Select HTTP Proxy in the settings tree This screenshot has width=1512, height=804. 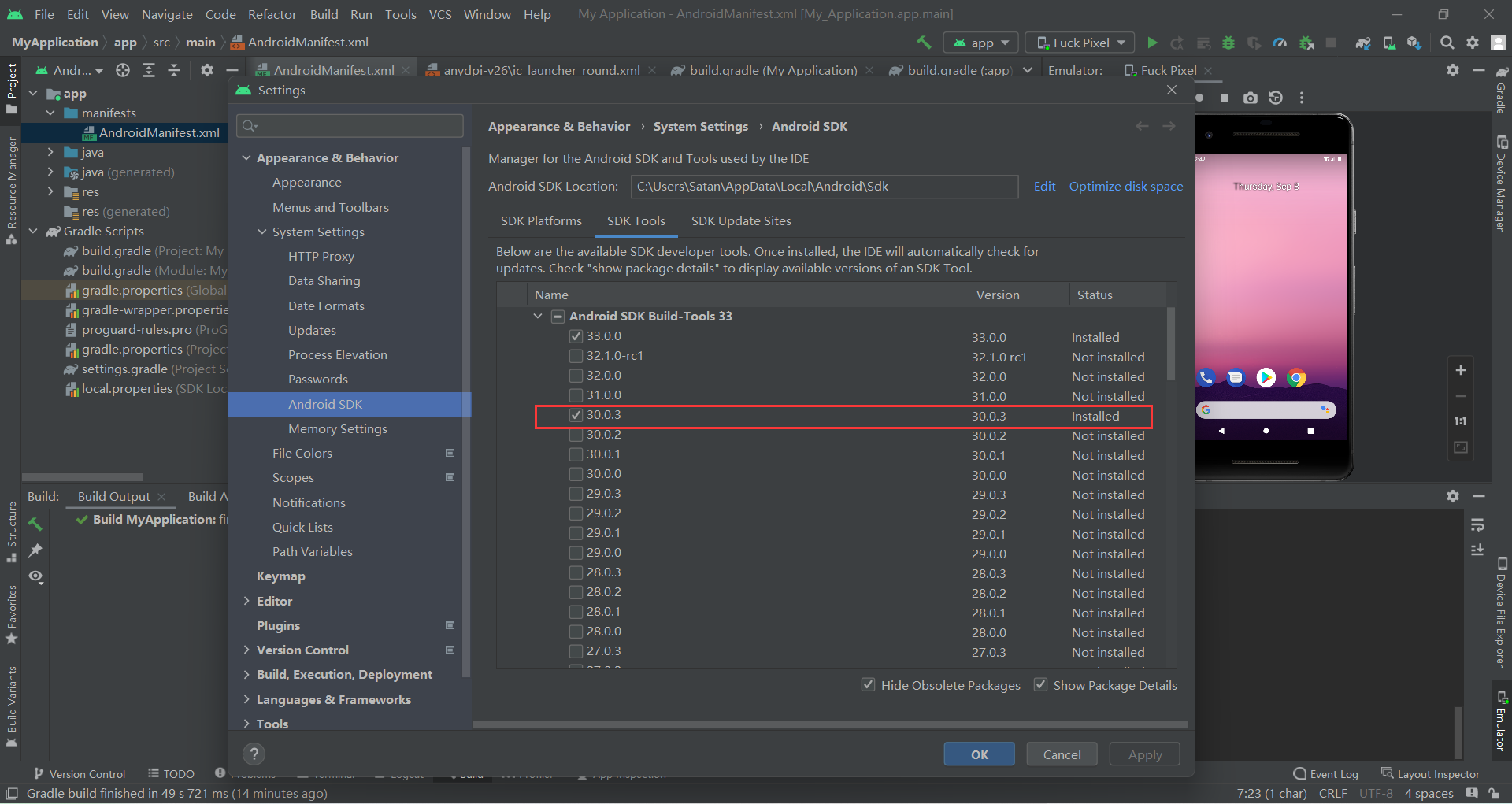pos(321,257)
